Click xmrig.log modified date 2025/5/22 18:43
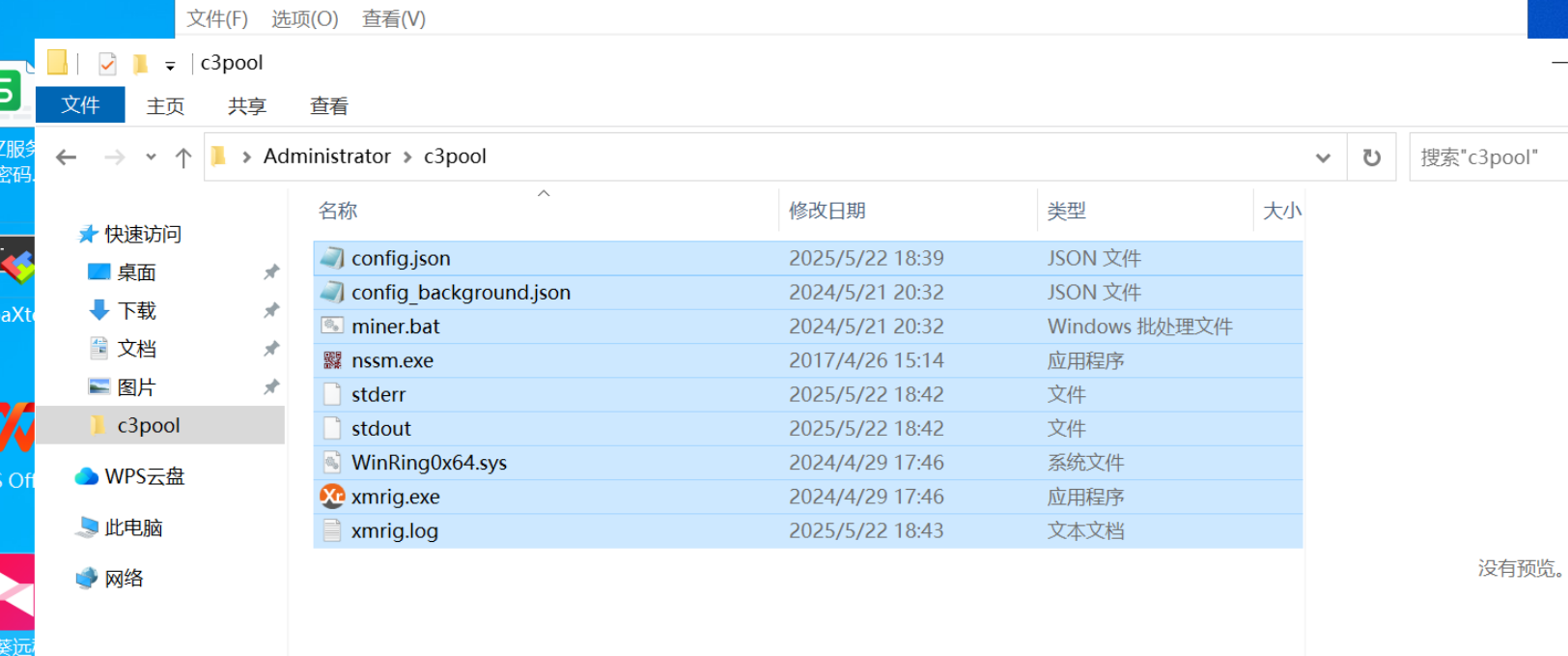Image resolution: width=1568 pixels, height=656 pixels. [866, 530]
